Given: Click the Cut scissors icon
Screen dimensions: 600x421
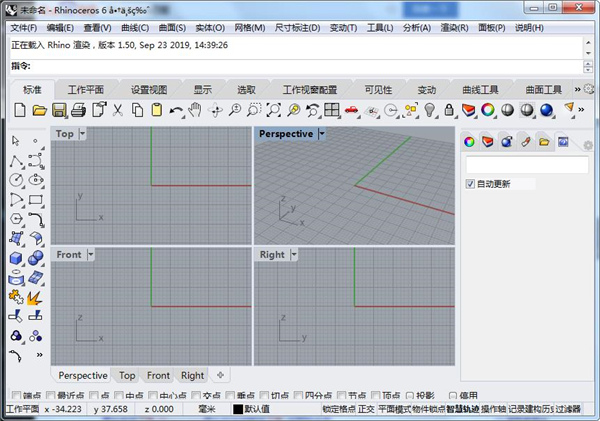Looking at the screenshot, I should click(117, 110).
